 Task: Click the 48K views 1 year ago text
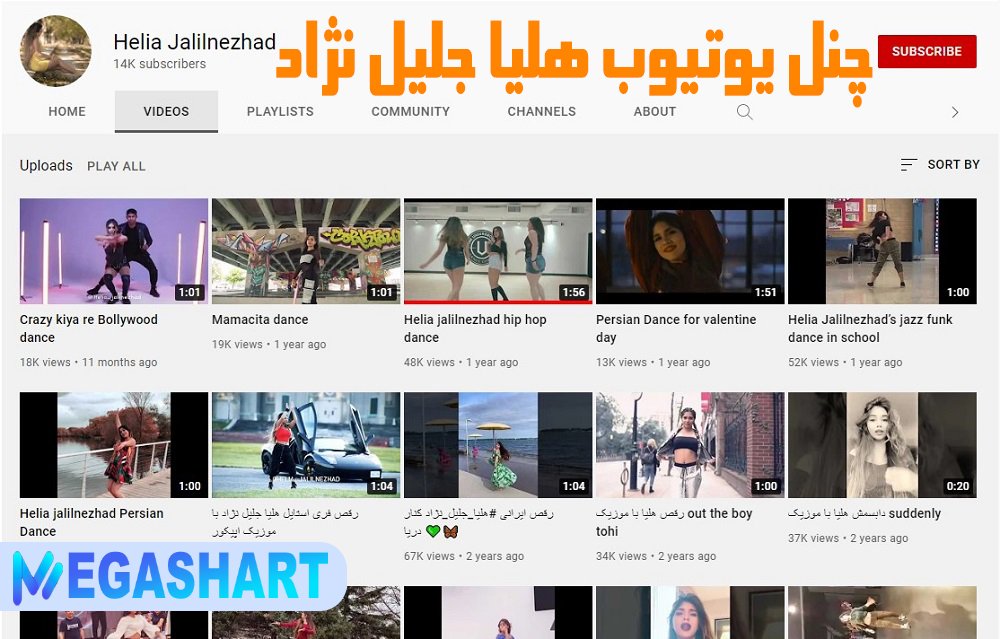click(461, 362)
